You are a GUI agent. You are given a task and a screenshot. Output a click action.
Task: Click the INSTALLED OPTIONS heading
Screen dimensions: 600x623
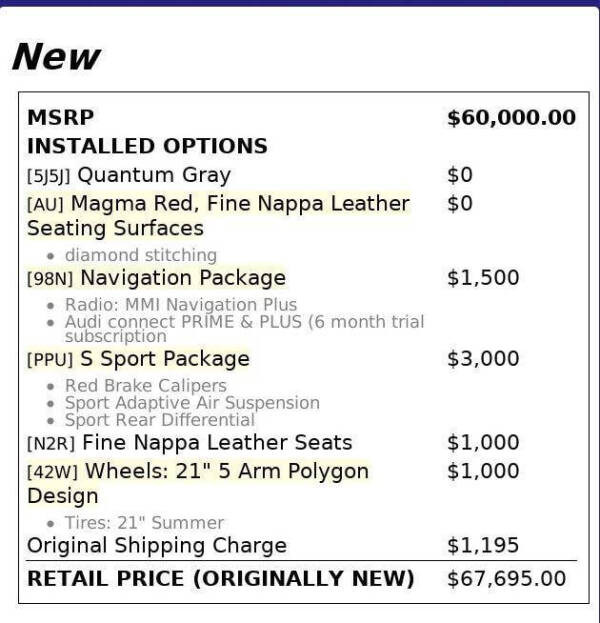pos(147,146)
